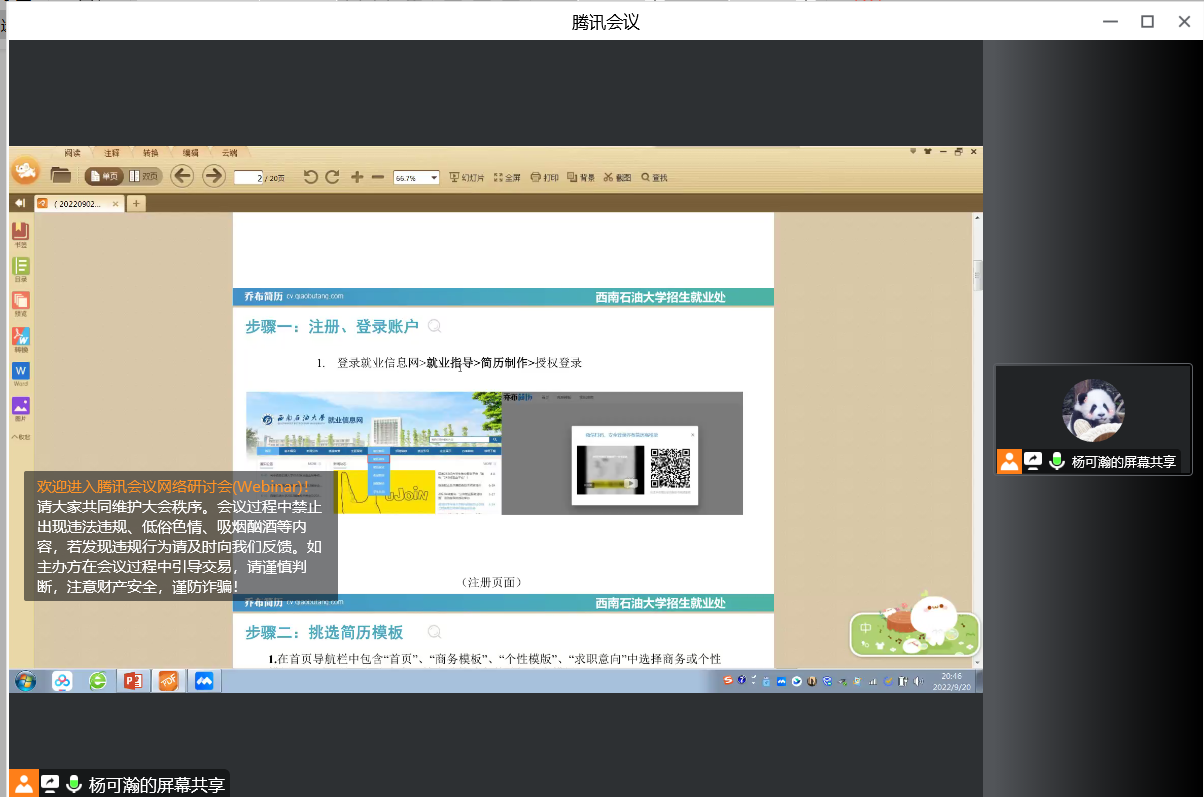
Task: Click the QR code in the document
Action: (x=671, y=468)
